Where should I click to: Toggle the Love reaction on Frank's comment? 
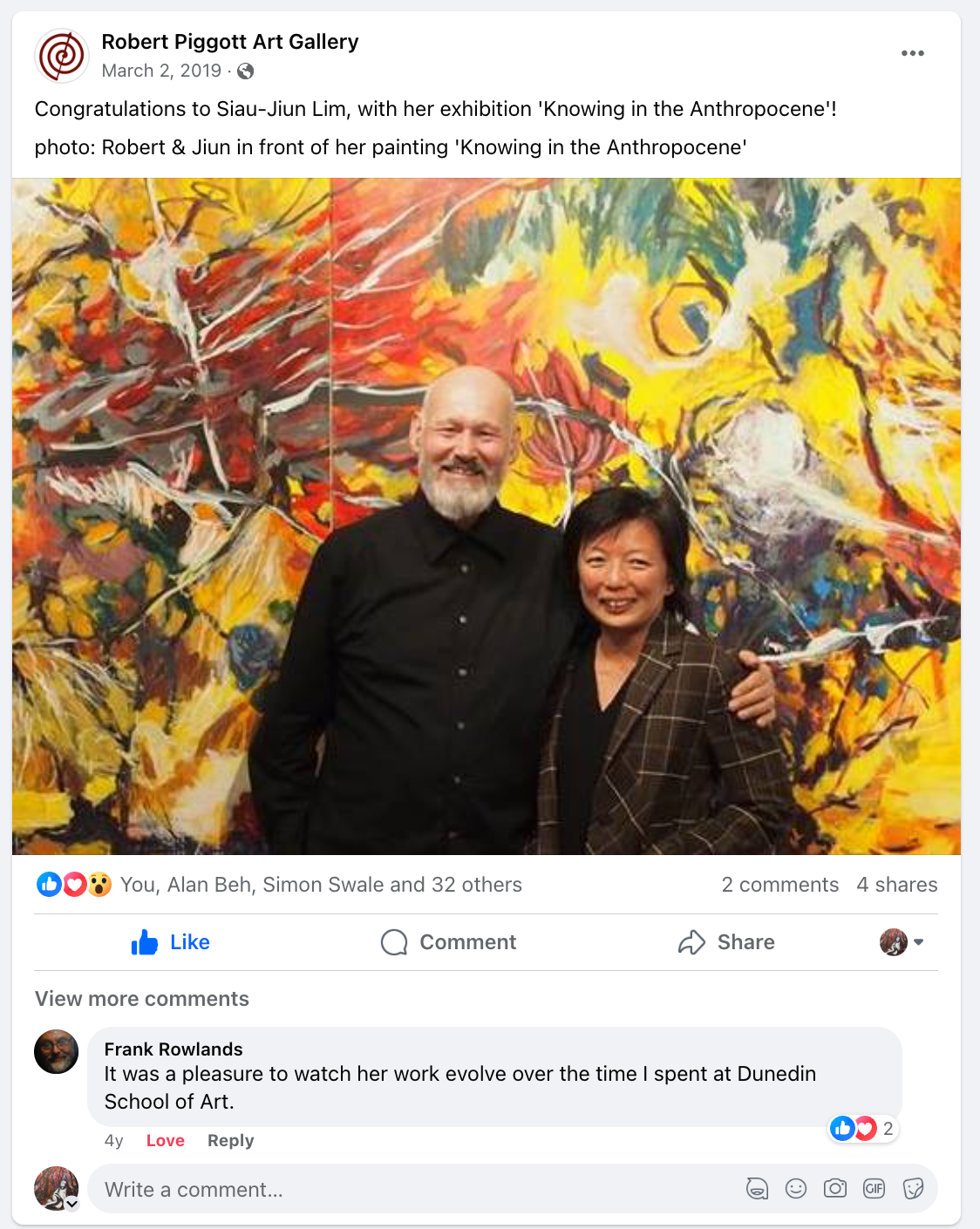(166, 1141)
